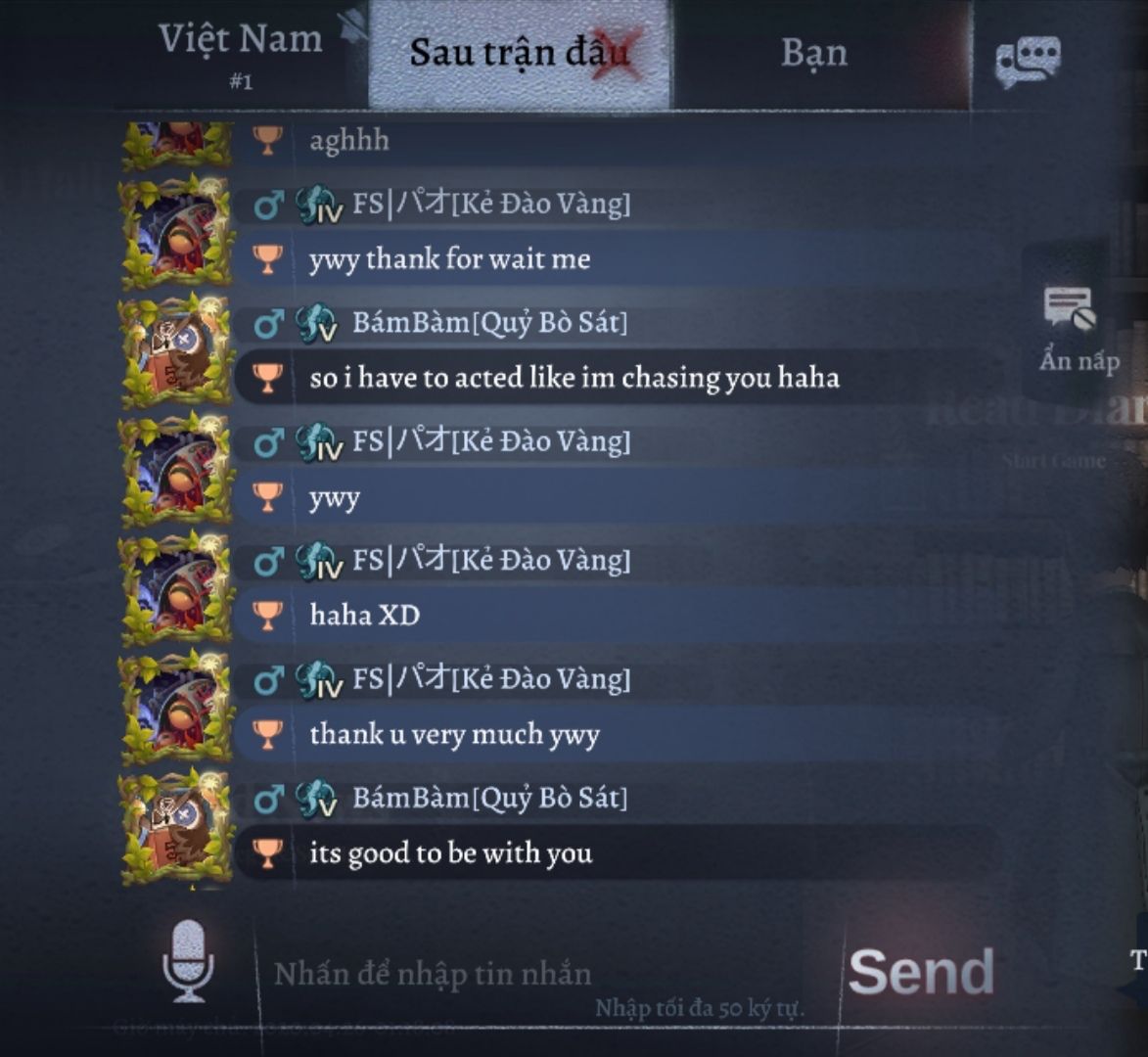Click the rank IV badge above 'ywy thank for wait me'

click(318, 205)
